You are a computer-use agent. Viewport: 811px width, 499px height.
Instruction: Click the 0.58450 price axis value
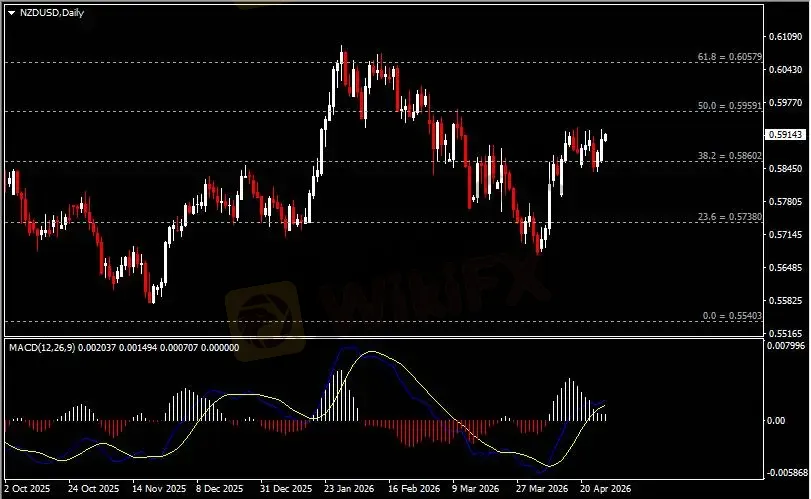pos(785,169)
